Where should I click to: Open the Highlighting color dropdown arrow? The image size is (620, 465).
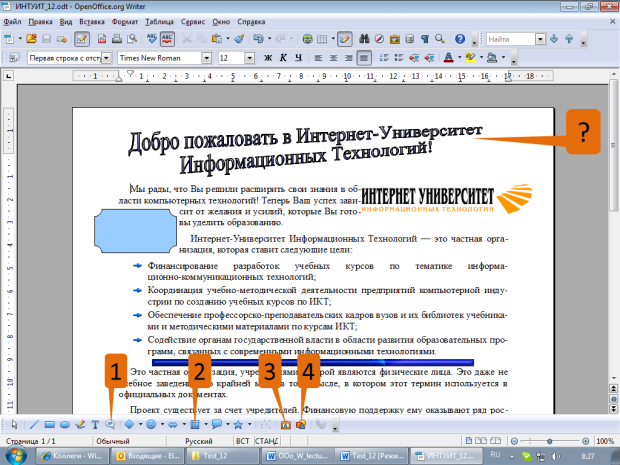click(481, 58)
